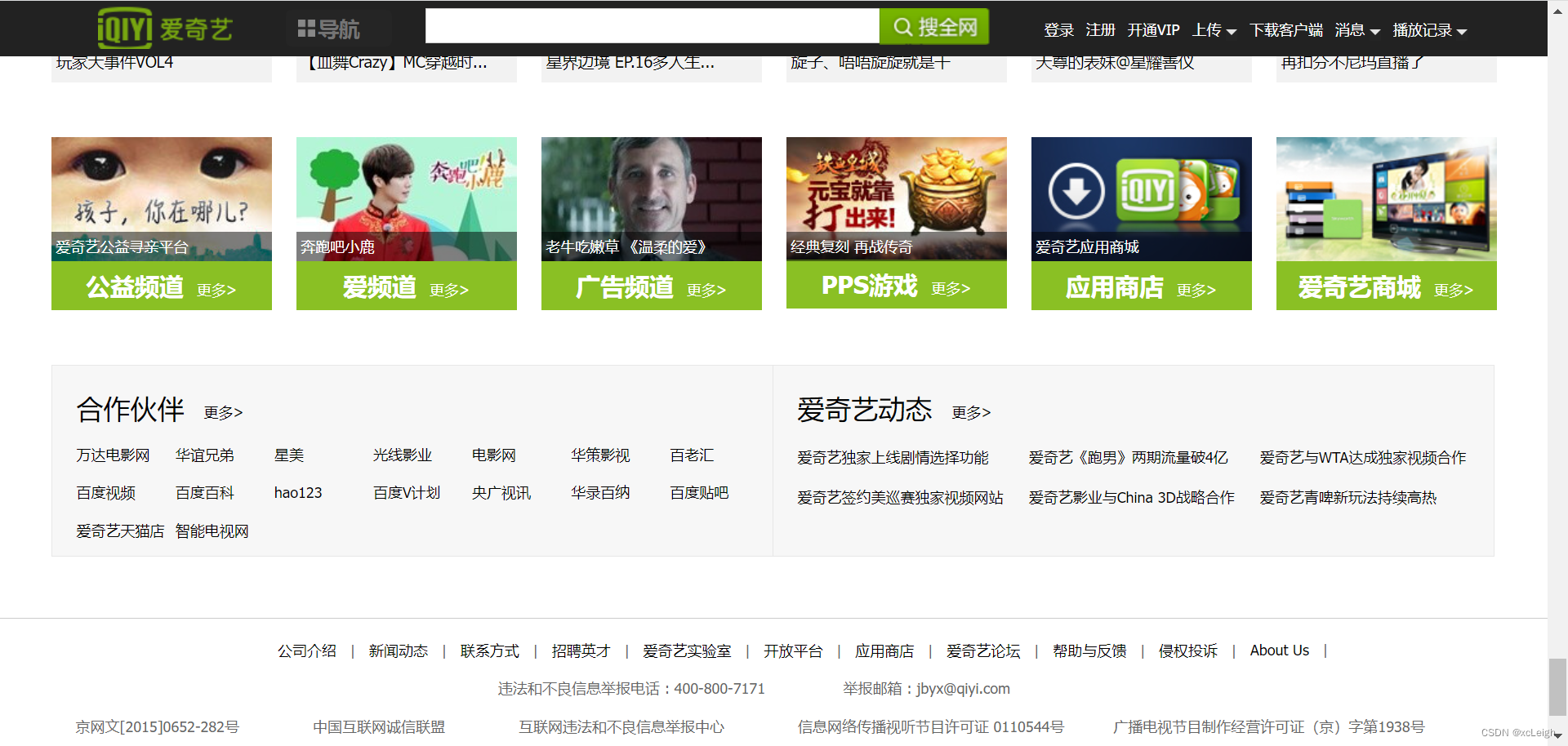Image resolution: width=1568 pixels, height=746 pixels.
Task: Open footer link 招聘英才
Action: click(x=581, y=651)
